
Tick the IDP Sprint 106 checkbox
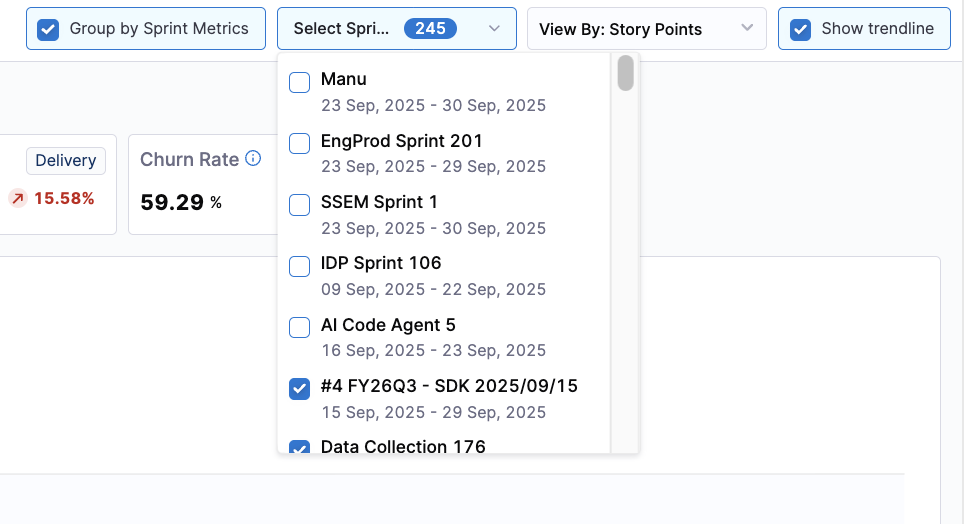pyautogui.click(x=299, y=266)
